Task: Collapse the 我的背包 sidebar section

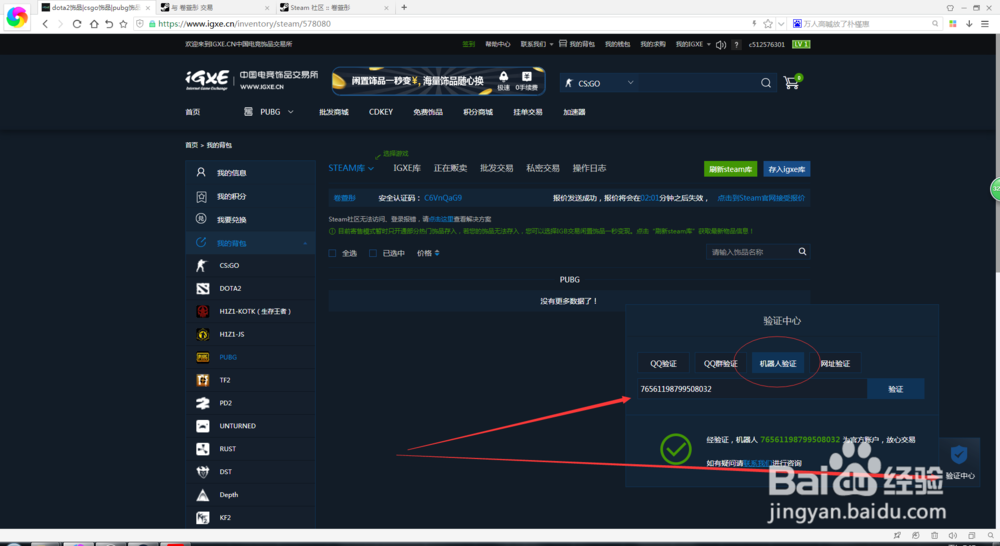Action: pos(305,243)
